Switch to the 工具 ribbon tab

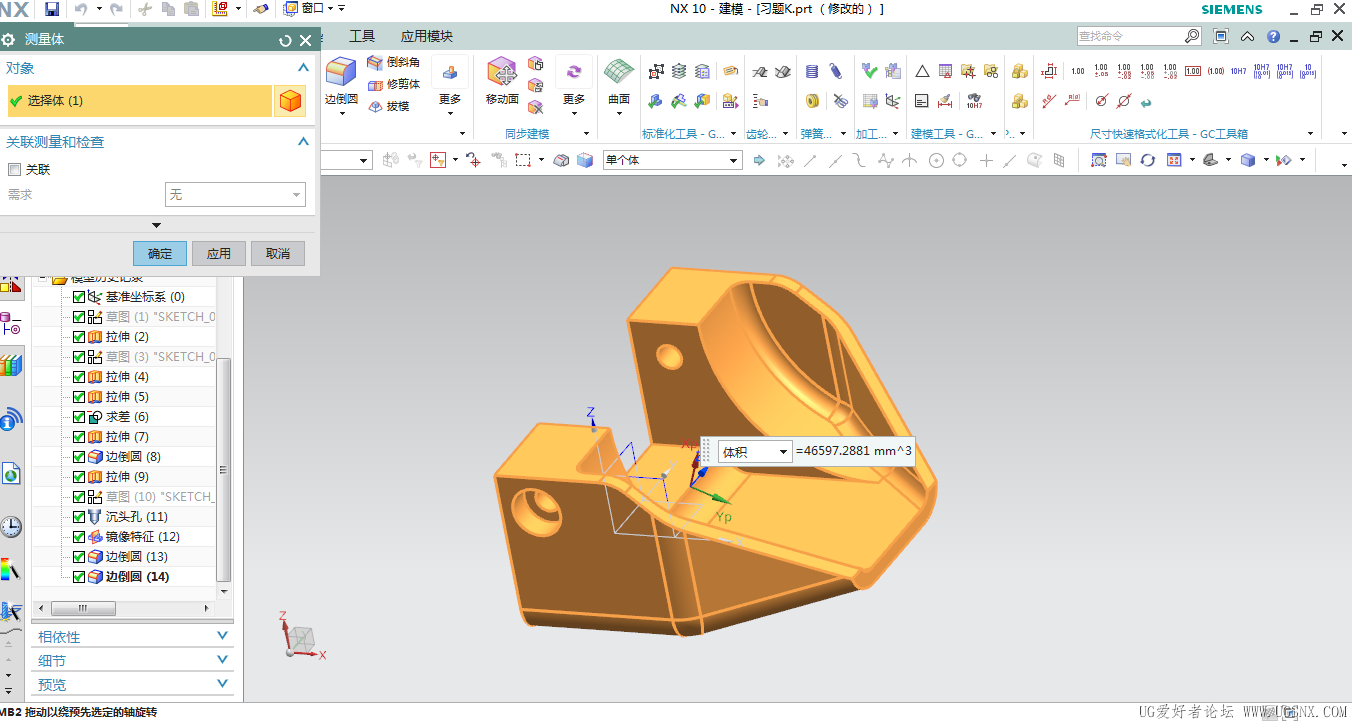pos(362,36)
